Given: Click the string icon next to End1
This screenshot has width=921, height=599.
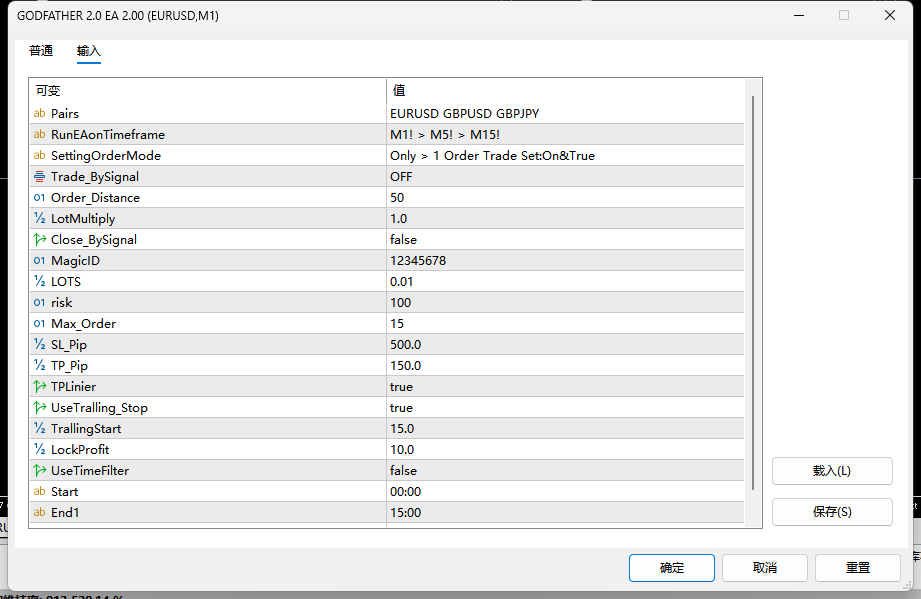Looking at the screenshot, I should (39, 512).
